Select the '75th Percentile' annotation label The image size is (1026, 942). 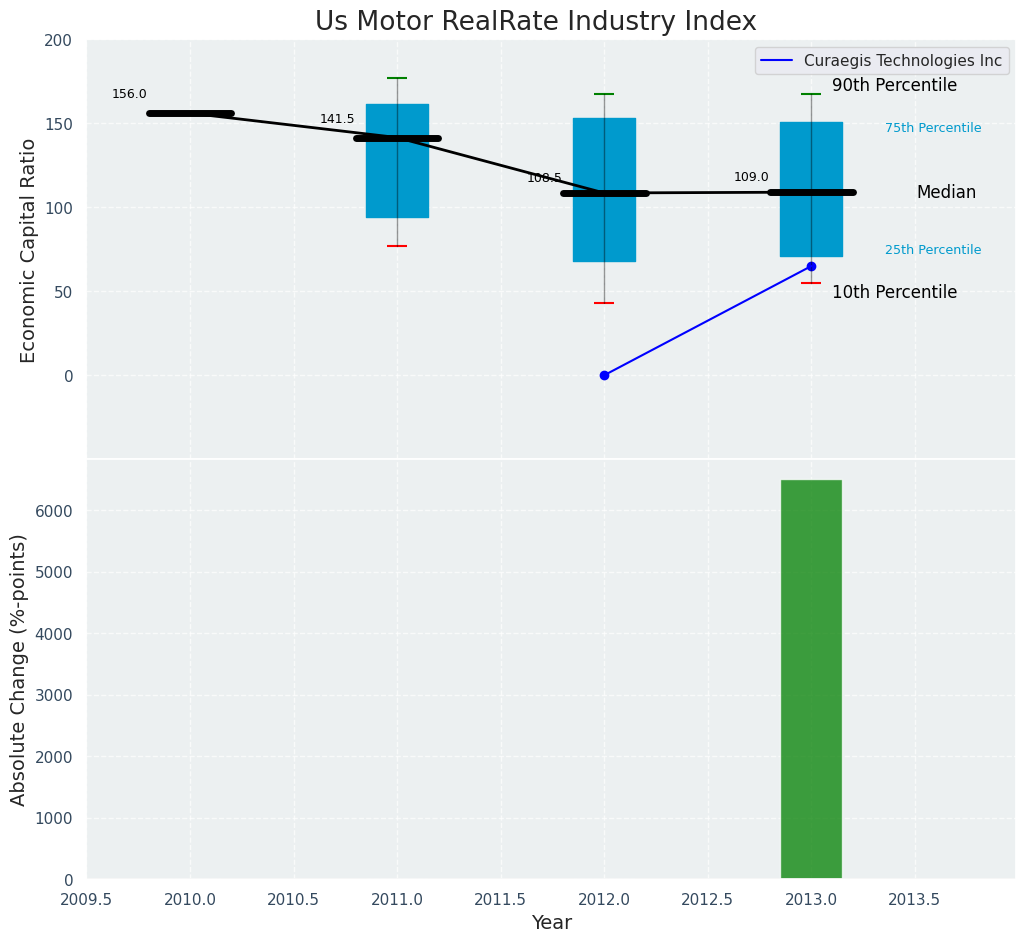(933, 128)
